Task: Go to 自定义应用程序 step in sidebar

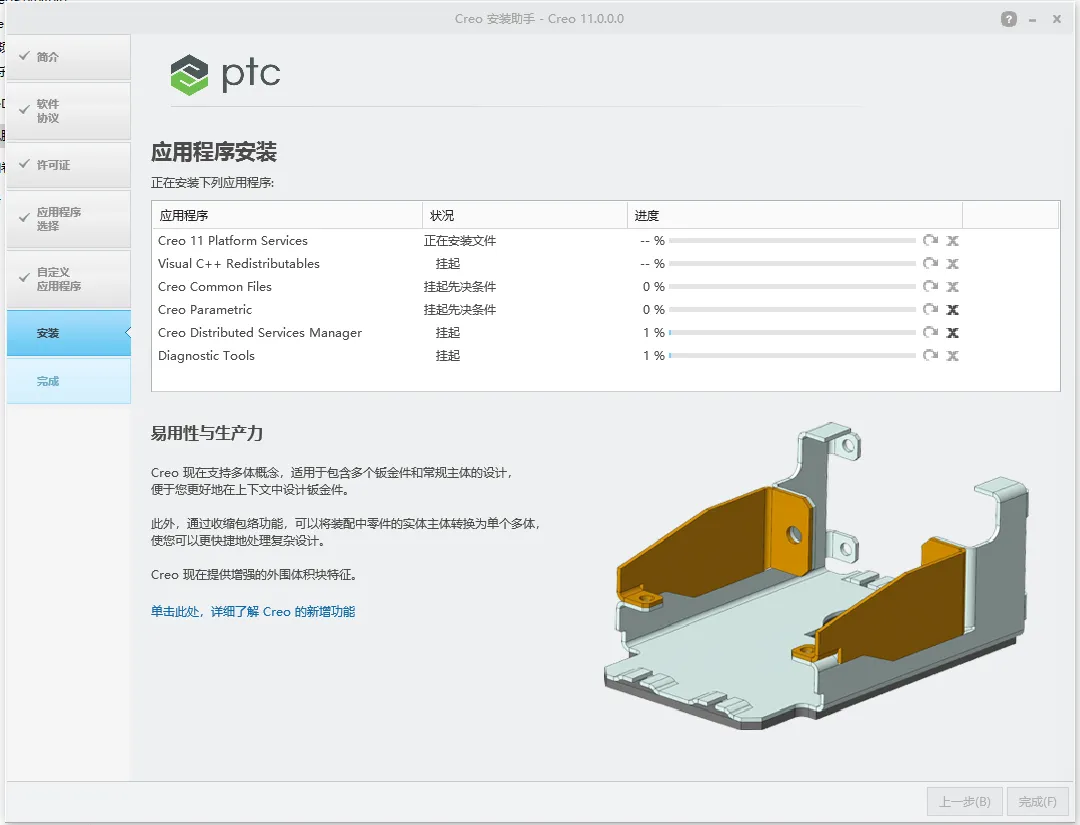Action: click(68, 279)
